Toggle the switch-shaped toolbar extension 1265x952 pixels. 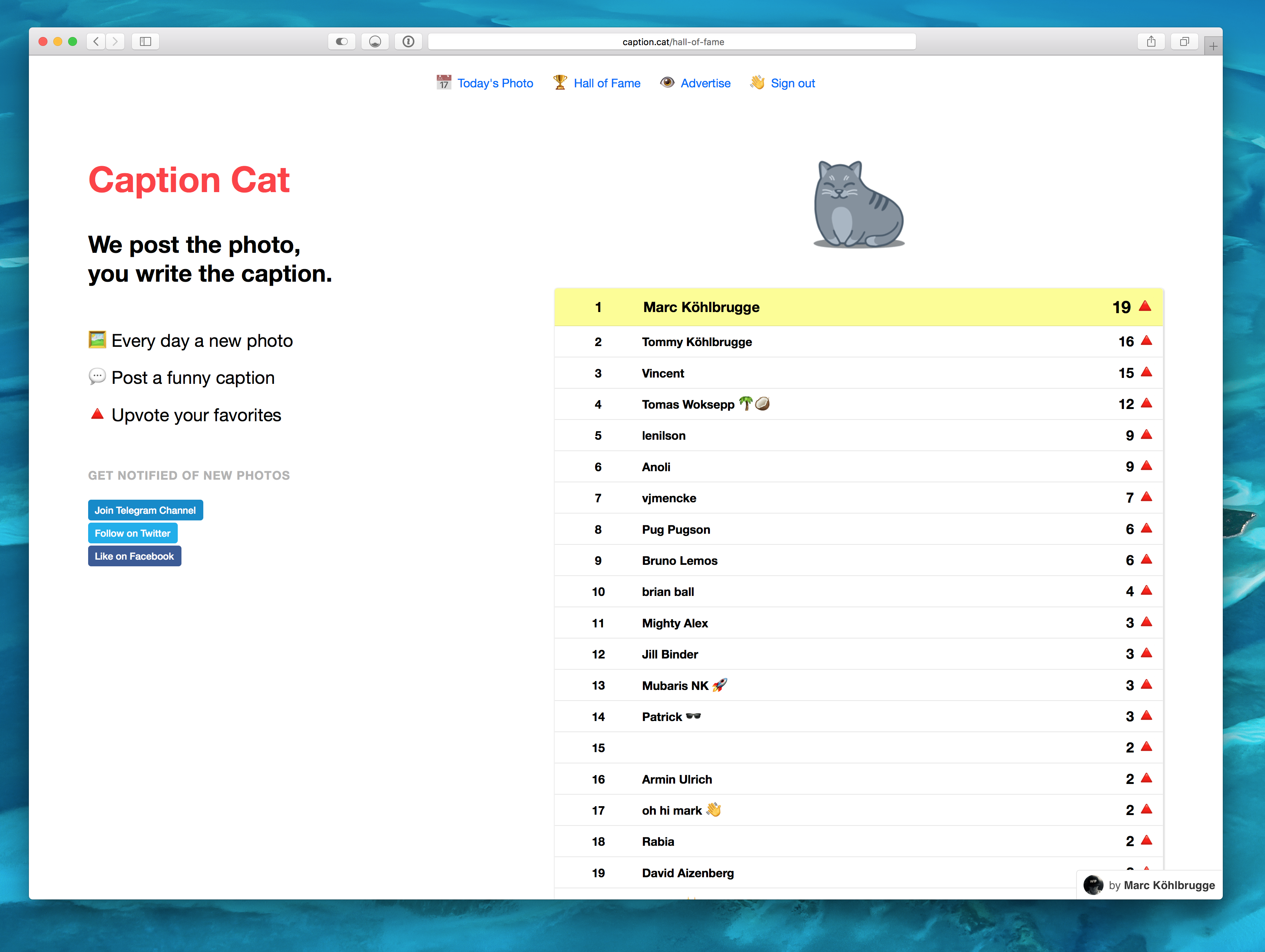[x=341, y=41]
